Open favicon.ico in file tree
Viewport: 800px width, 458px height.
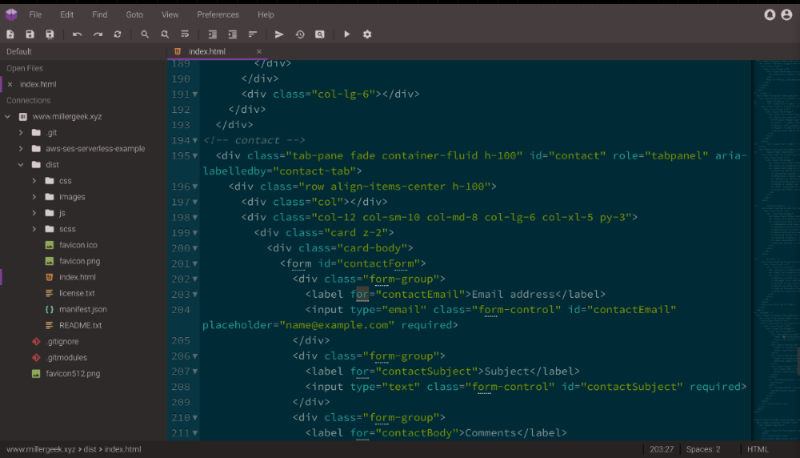[x=78, y=245]
